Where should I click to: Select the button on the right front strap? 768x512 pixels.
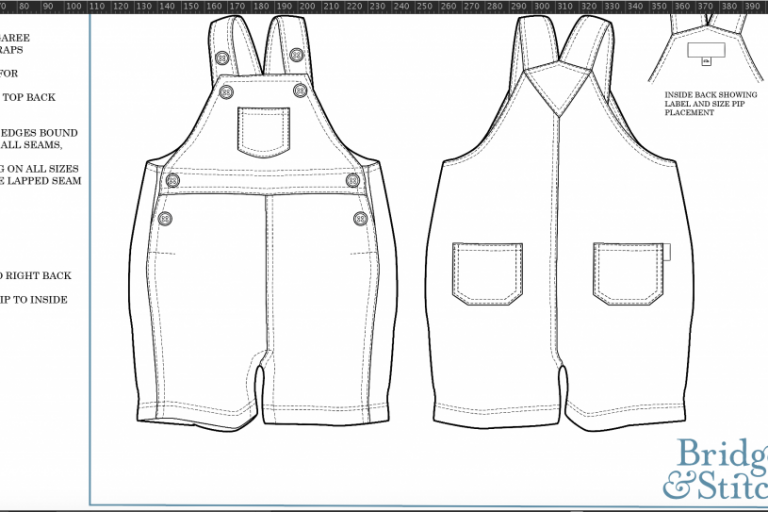click(x=296, y=55)
